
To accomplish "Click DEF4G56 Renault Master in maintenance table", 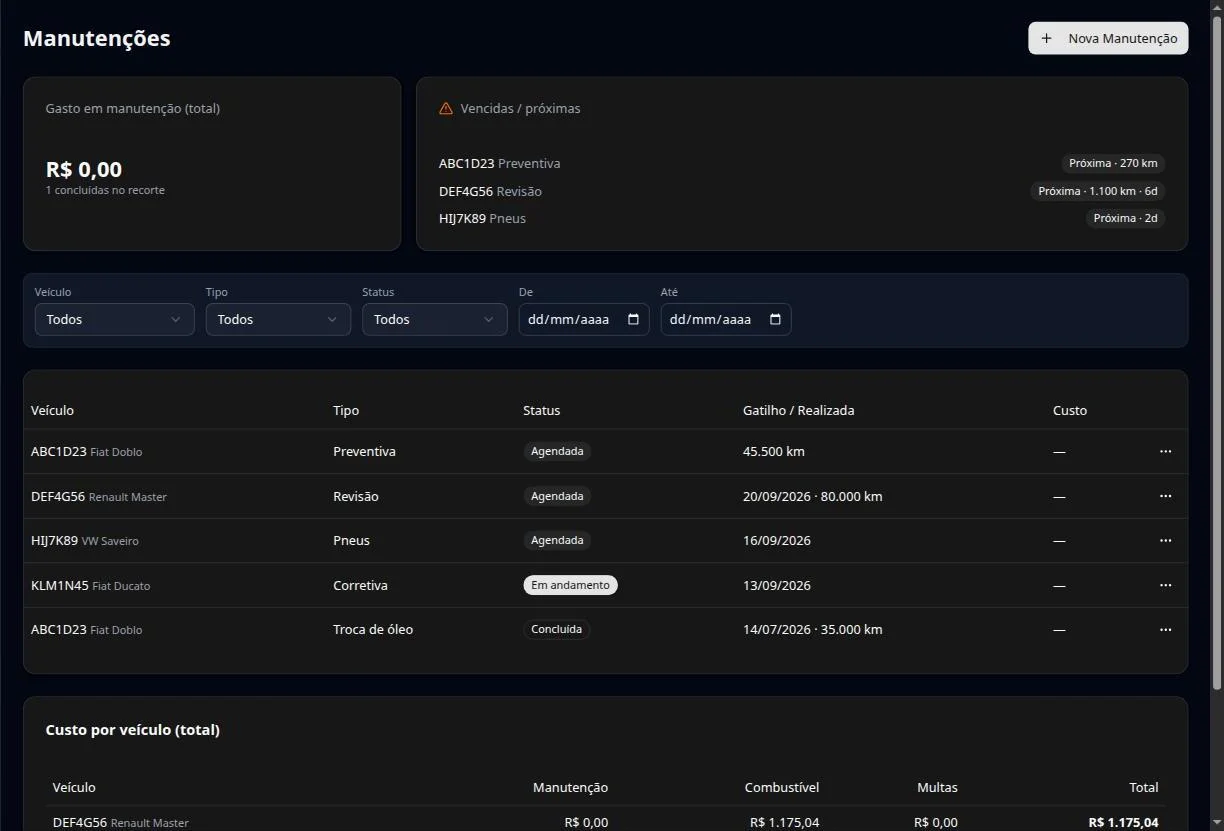I will tap(99, 496).
